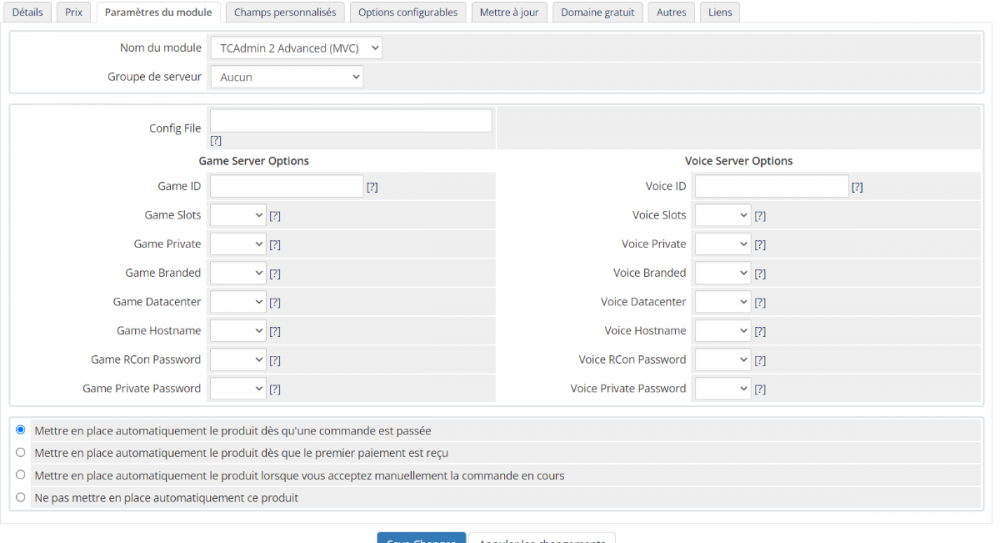Open the Voice Slots dropdown

pyautogui.click(x=722, y=215)
